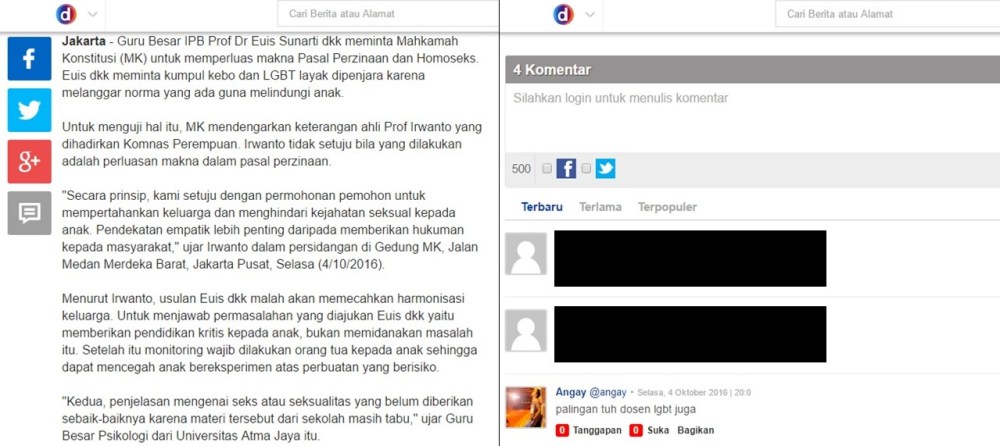The image size is (1000, 446).
Task: Click Twitter icon in the comment form
Action: pos(606,168)
